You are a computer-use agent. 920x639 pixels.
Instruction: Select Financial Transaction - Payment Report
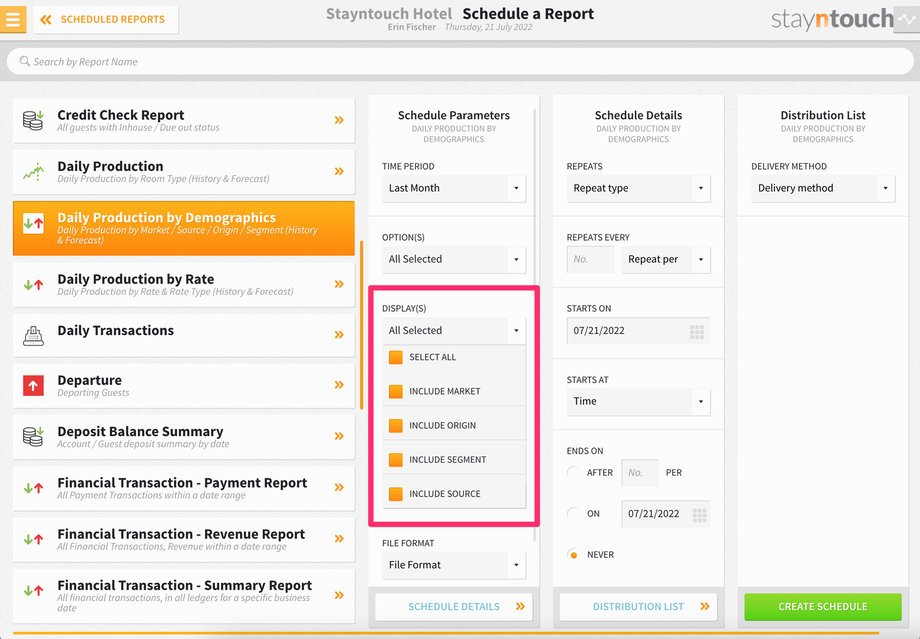[184, 488]
